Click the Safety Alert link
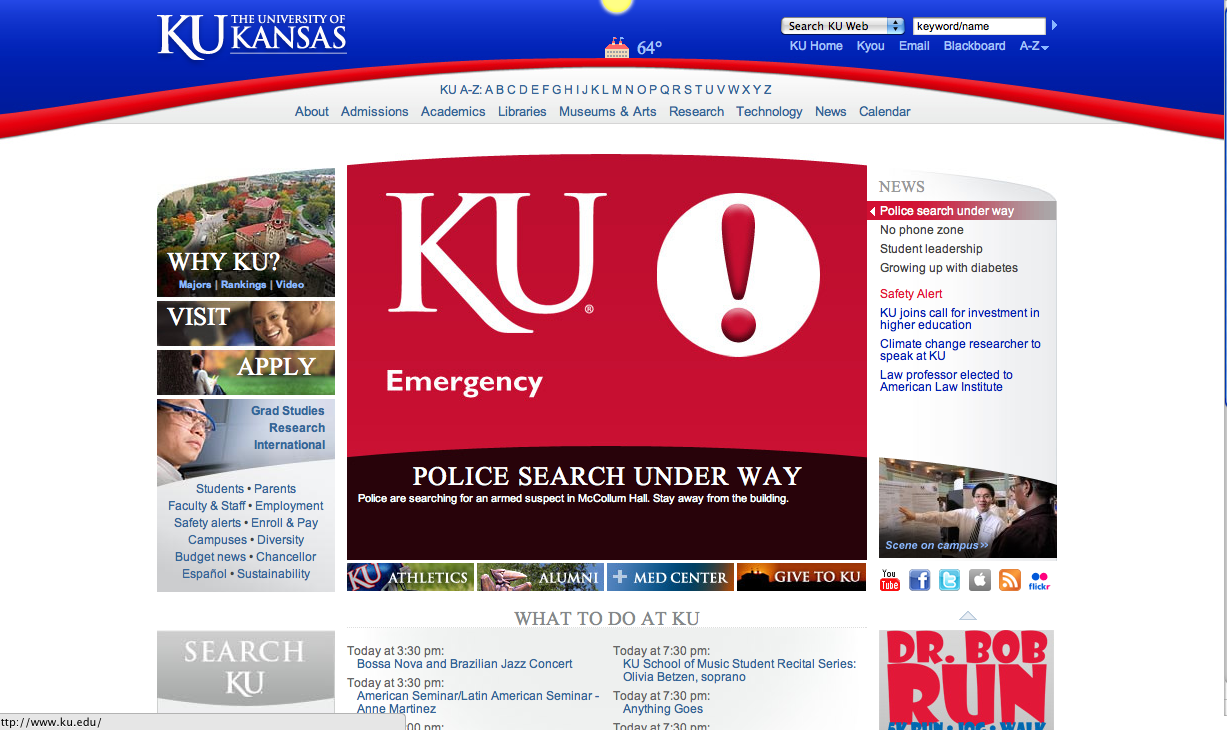 tap(911, 294)
